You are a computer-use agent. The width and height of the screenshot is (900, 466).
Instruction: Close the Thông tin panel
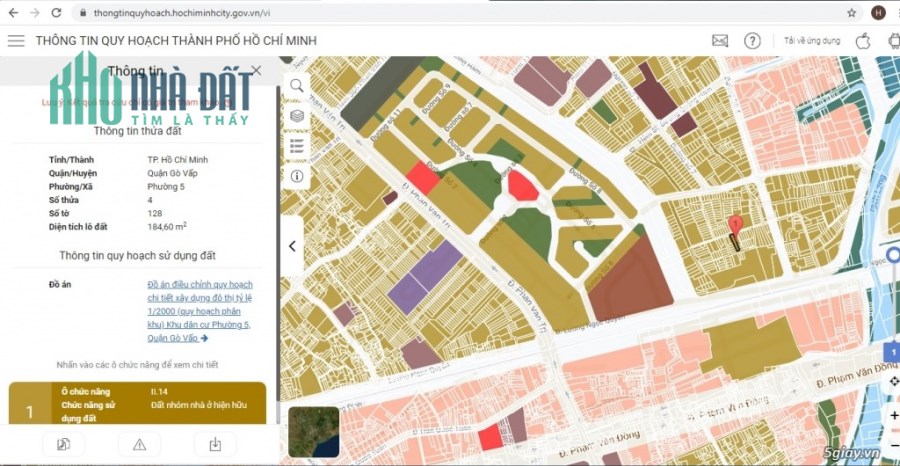coord(257,71)
